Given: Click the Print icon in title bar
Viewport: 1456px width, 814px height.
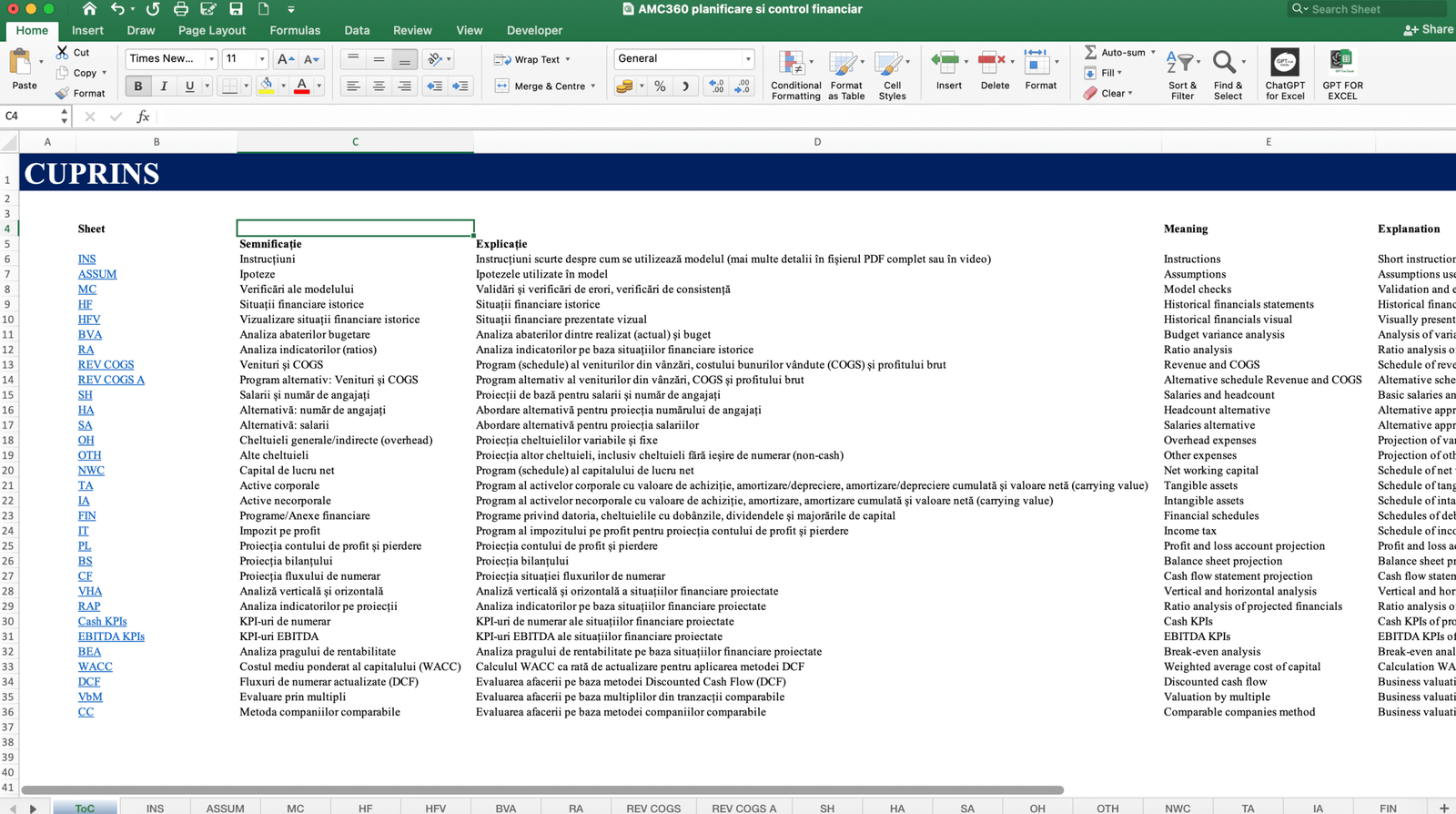Looking at the screenshot, I should 181,9.
